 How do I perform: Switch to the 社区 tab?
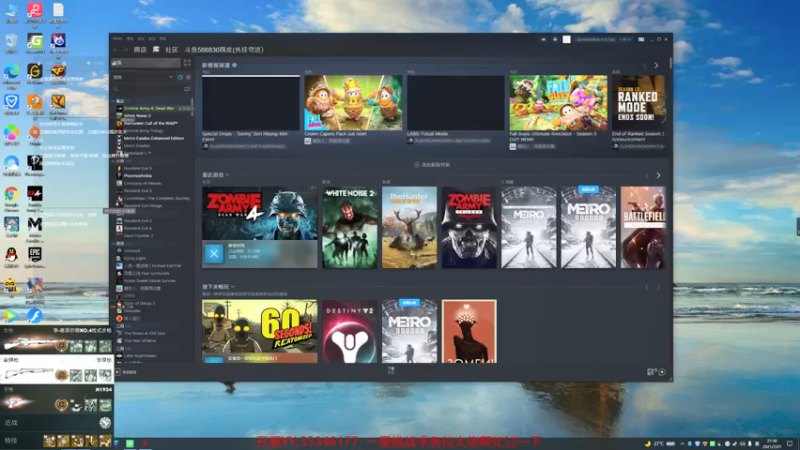[171, 50]
